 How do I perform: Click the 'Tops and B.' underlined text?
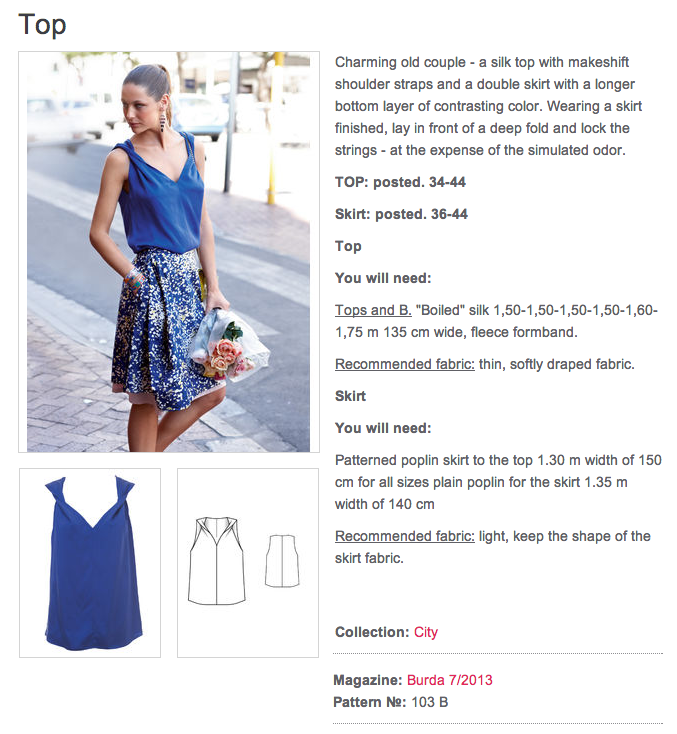pyautogui.click(x=373, y=310)
